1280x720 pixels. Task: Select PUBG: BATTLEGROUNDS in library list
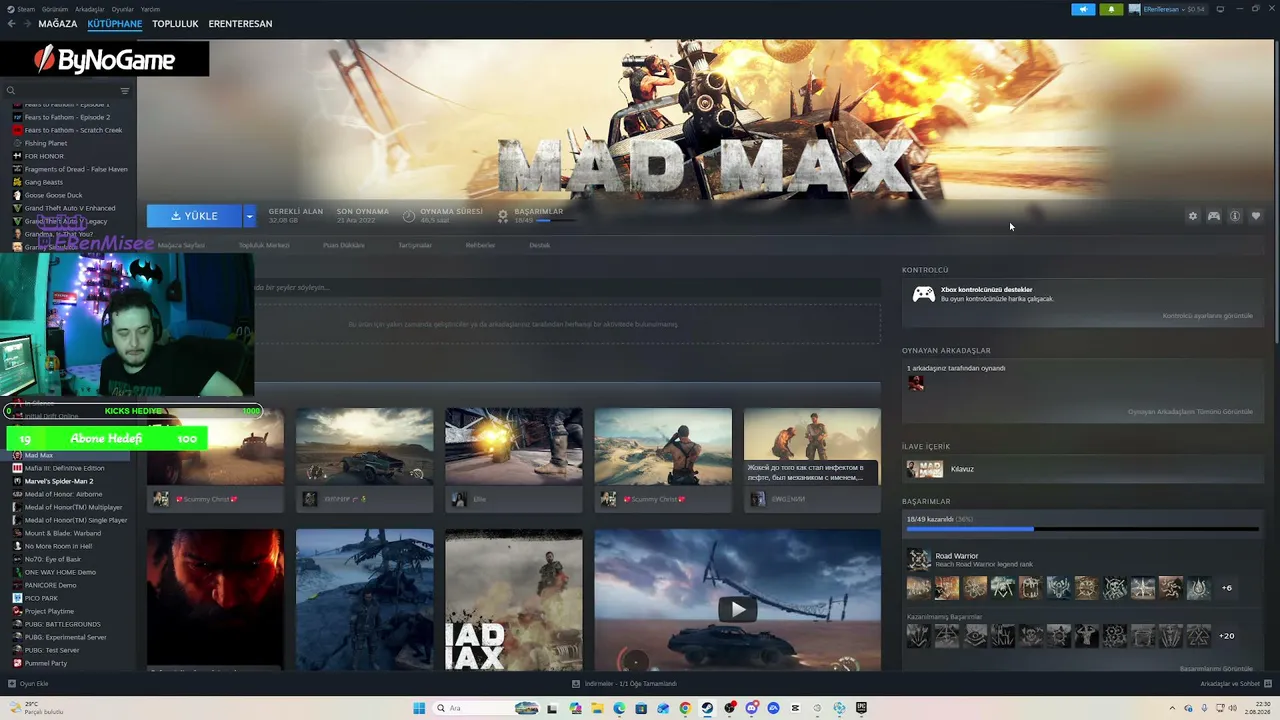(62, 624)
